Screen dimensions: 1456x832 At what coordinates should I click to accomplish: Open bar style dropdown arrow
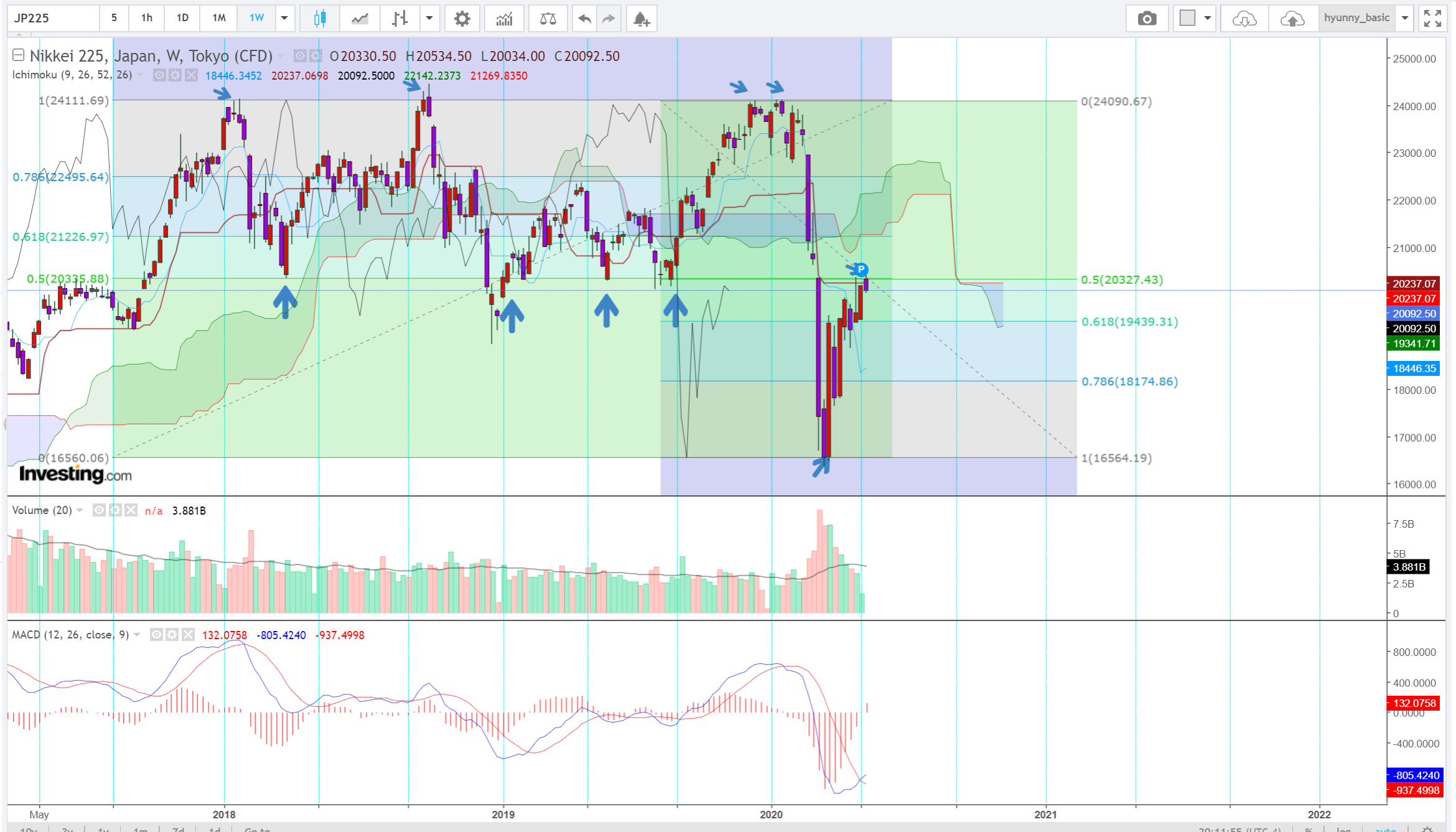(x=429, y=18)
